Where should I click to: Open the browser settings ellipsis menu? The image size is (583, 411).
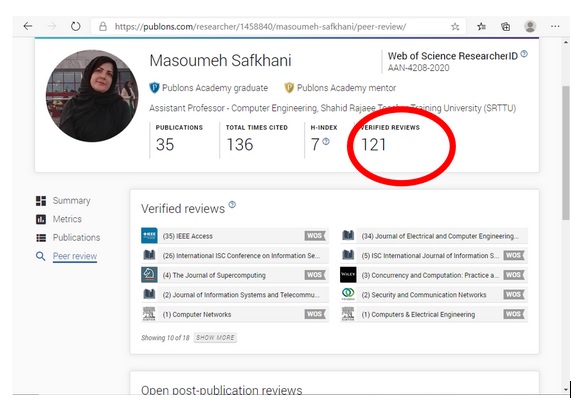555,26
